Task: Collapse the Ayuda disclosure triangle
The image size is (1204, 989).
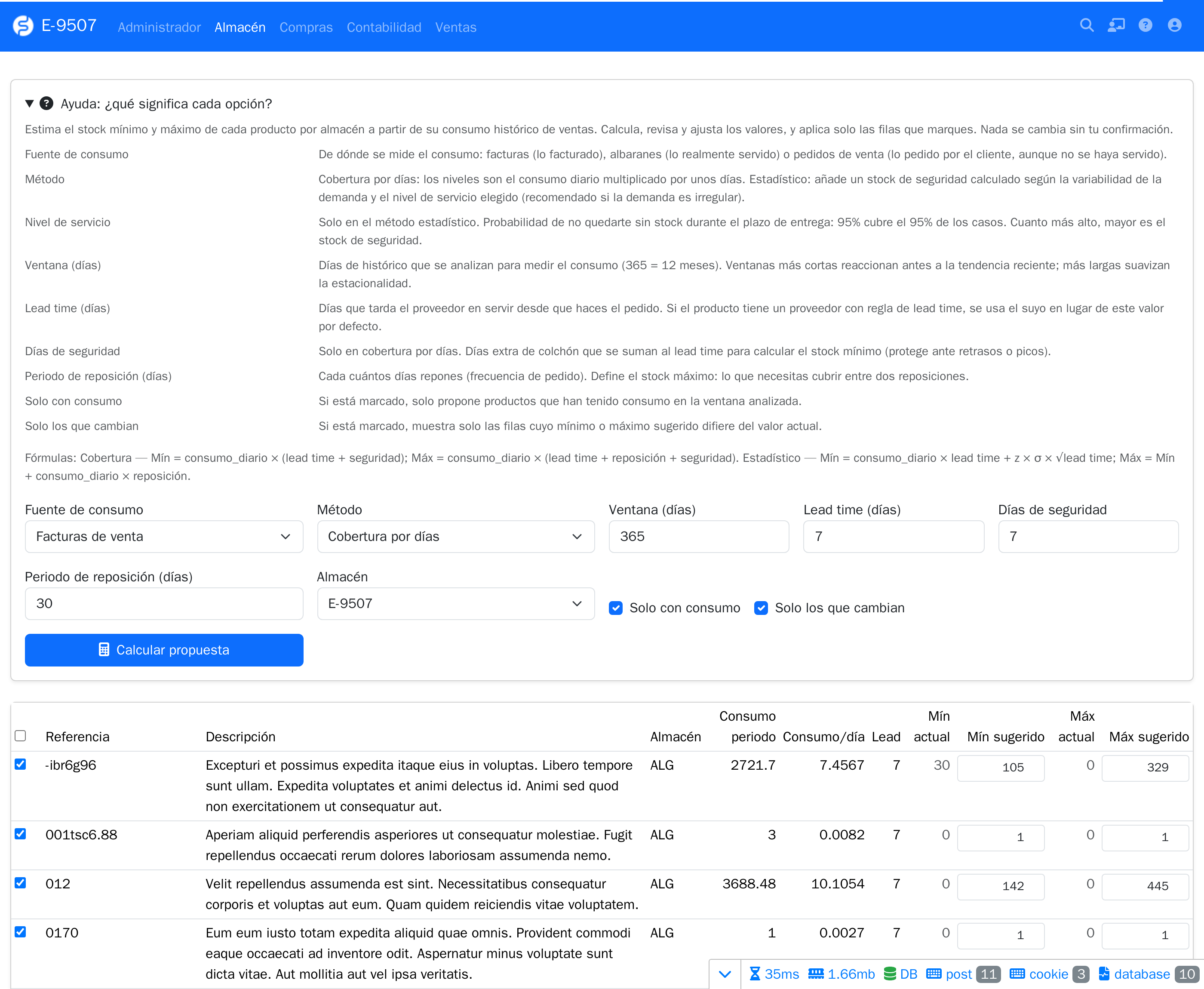Action: tap(30, 104)
